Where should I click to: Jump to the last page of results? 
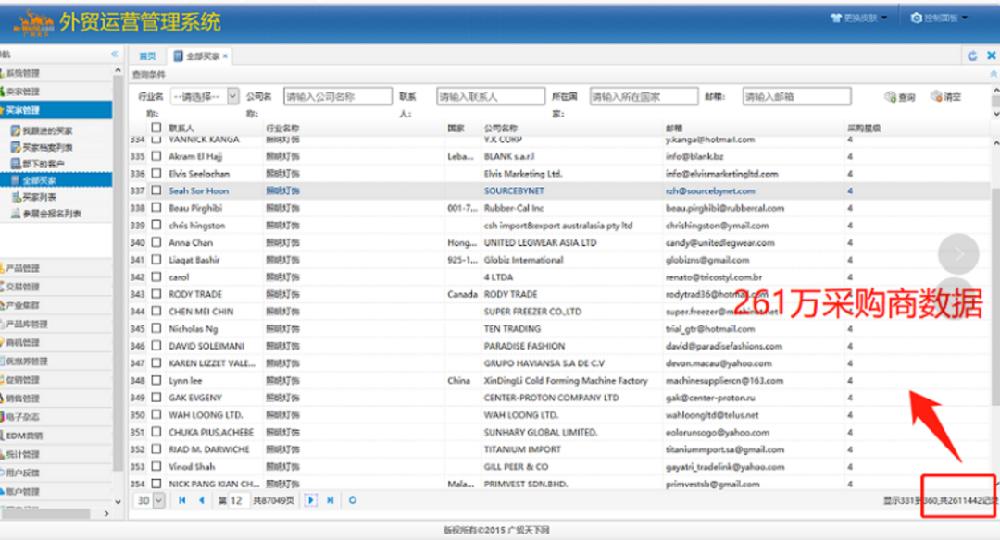[330, 500]
